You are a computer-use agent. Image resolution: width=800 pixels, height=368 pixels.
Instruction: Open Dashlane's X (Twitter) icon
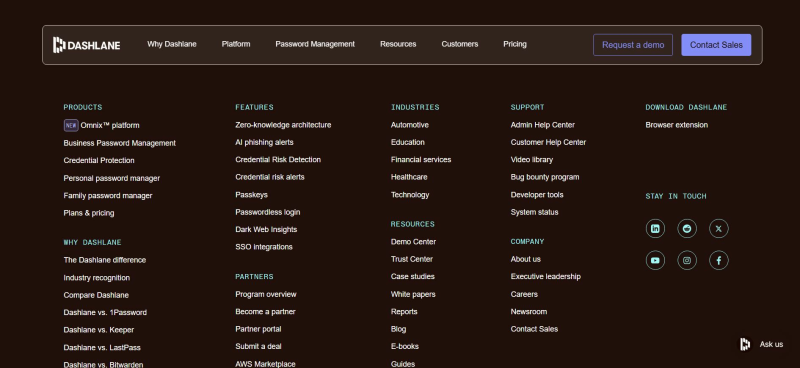click(718, 229)
